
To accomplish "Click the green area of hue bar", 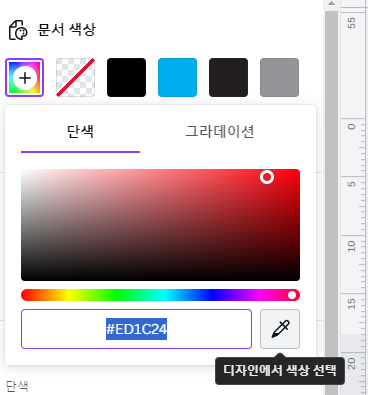I will point(117,295).
